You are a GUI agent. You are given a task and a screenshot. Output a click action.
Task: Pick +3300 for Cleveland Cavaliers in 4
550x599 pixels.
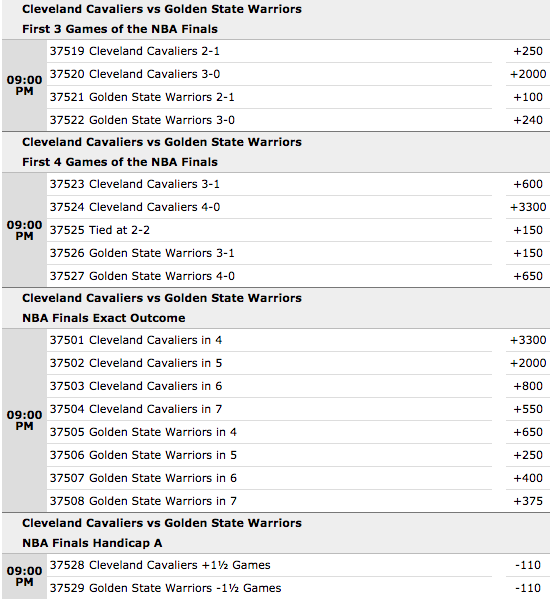coord(528,340)
